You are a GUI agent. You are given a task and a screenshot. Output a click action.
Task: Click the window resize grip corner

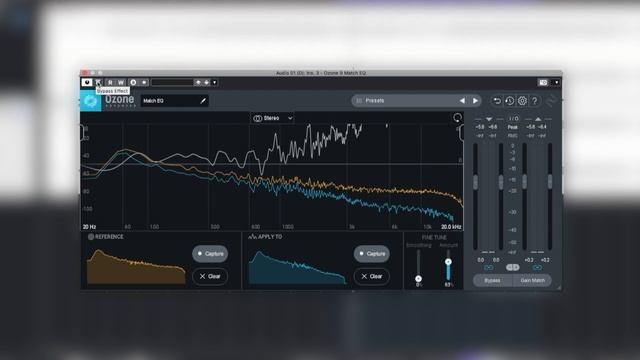[558, 288]
